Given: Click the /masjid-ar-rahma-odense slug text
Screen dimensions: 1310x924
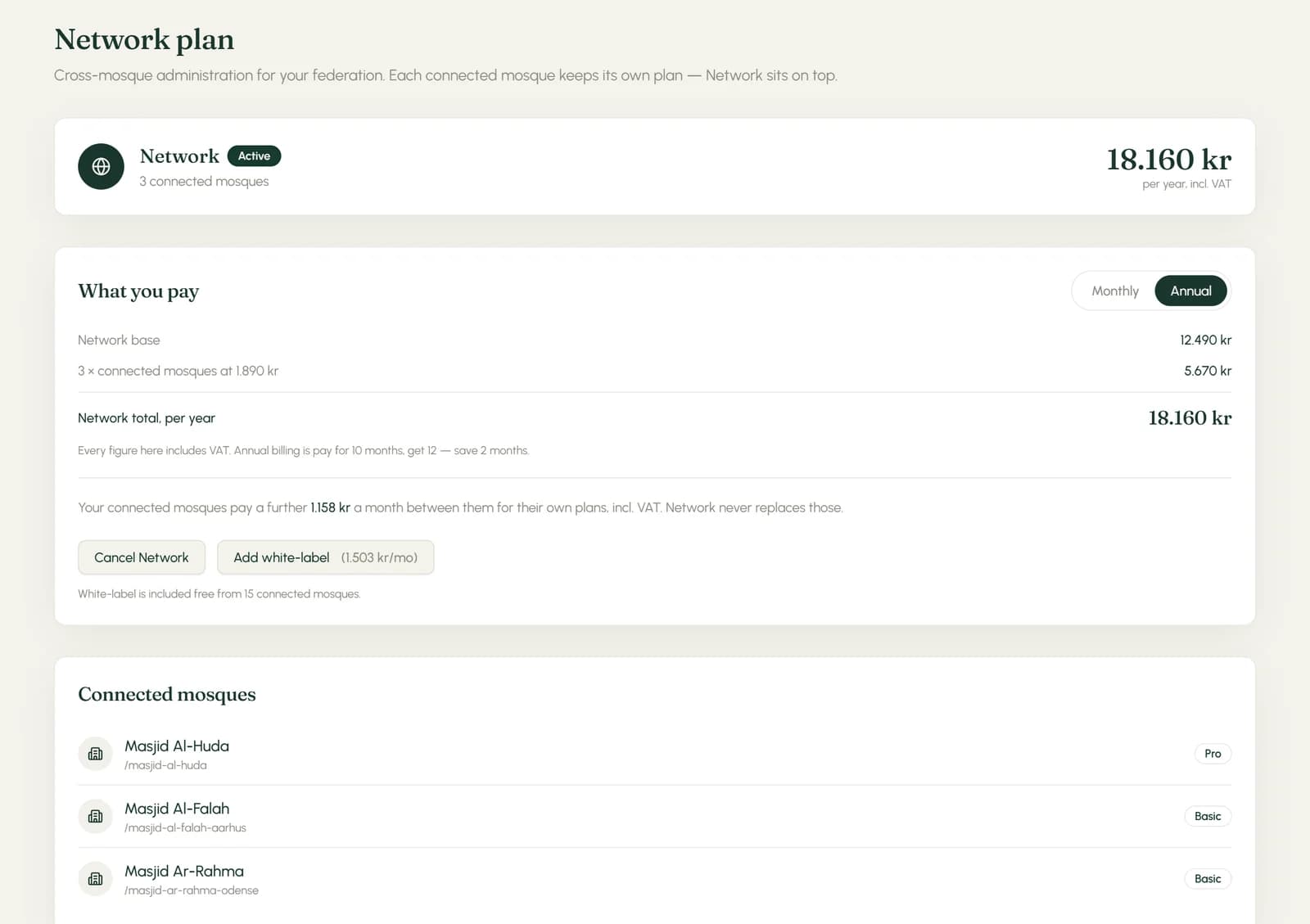Looking at the screenshot, I should click(x=192, y=890).
